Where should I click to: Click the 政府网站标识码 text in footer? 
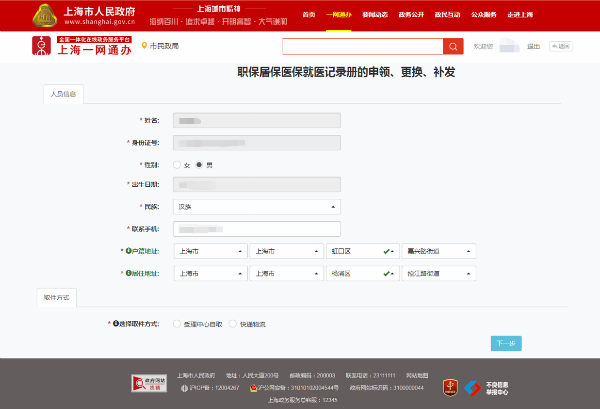[x=386, y=388]
